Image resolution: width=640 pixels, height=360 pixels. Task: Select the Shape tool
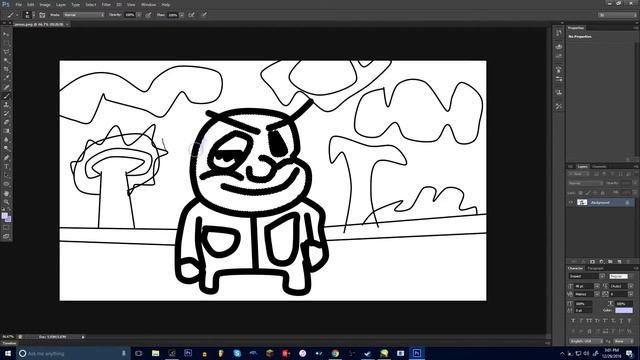click(x=6, y=184)
